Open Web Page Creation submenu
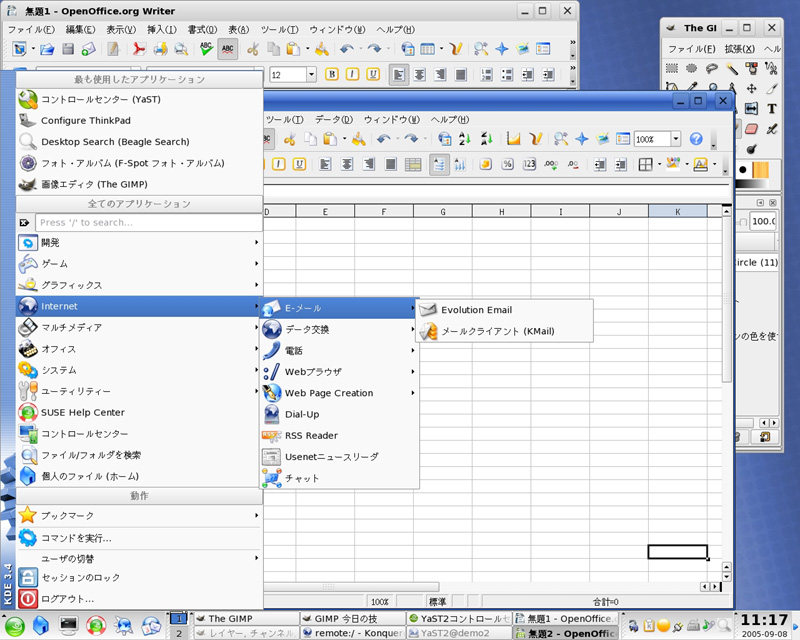Image resolution: width=800 pixels, height=640 pixels. tap(340, 393)
